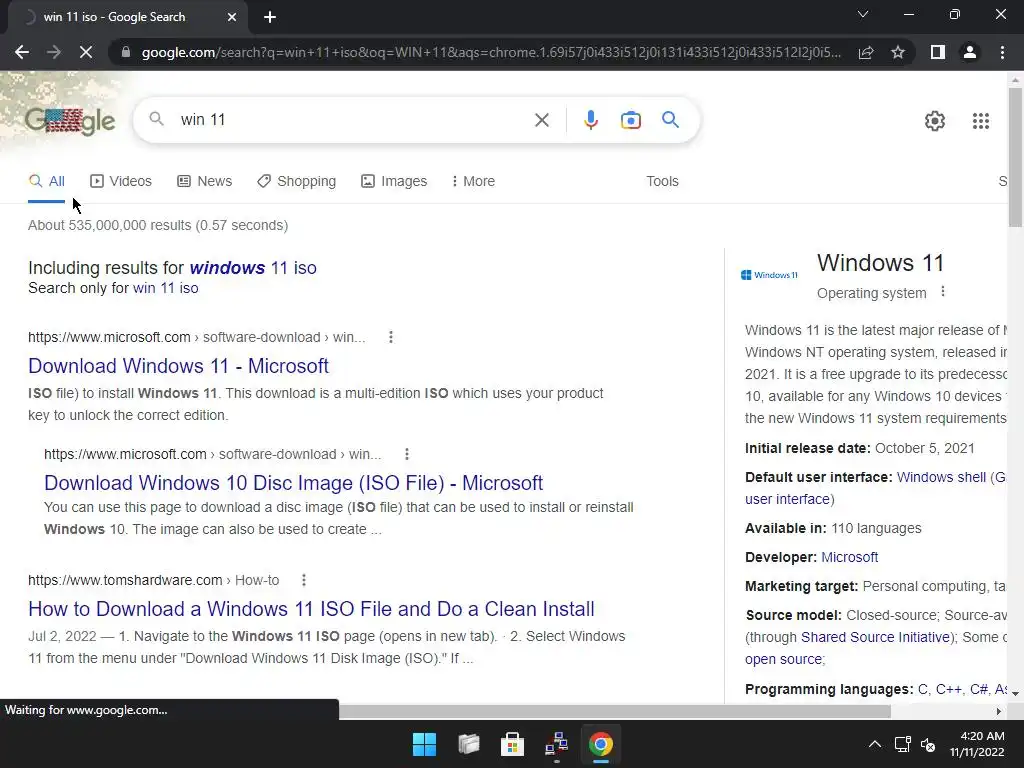
Task: Launch File Explorer from taskbar
Action: point(468,744)
